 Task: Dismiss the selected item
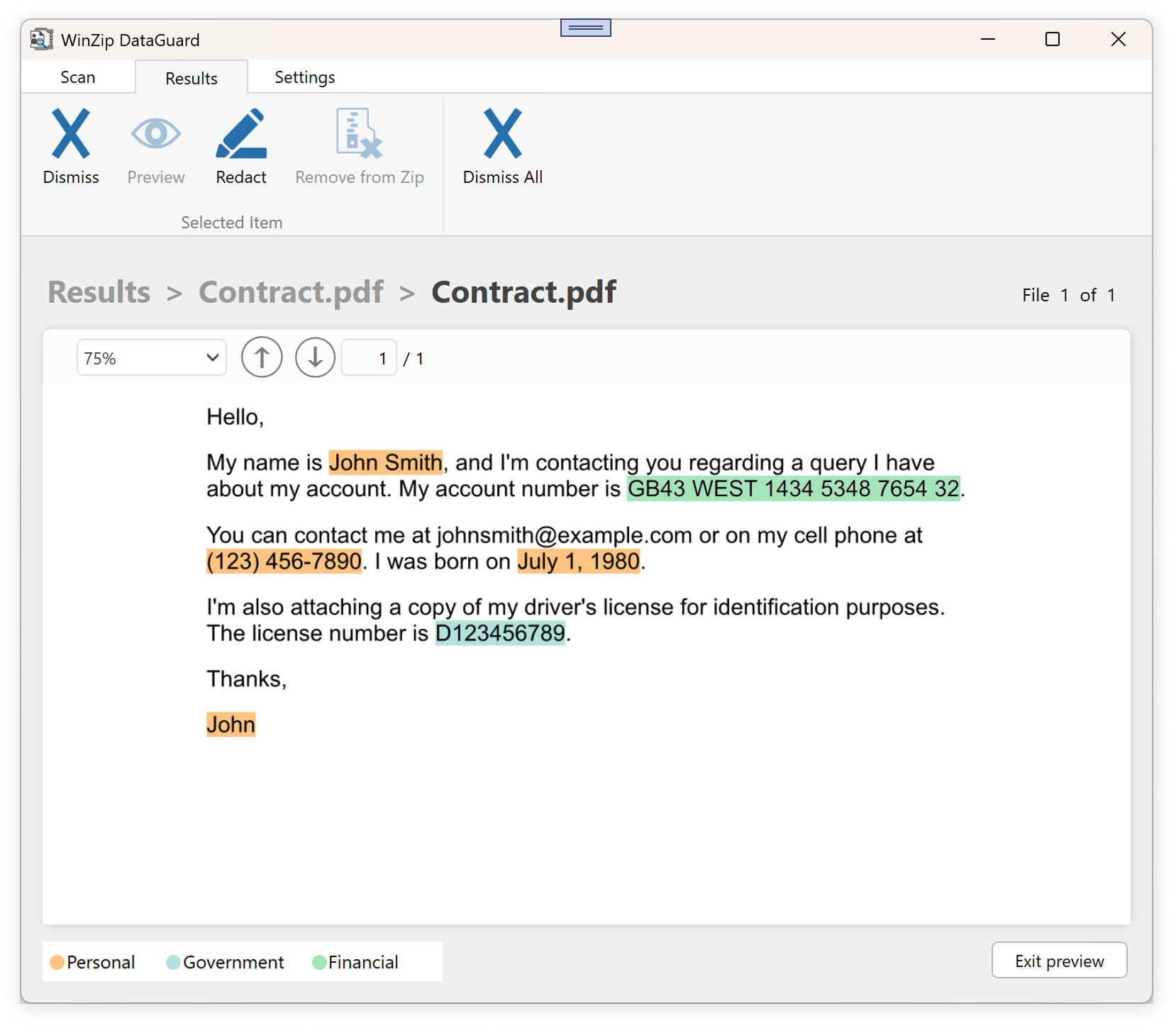tap(71, 147)
